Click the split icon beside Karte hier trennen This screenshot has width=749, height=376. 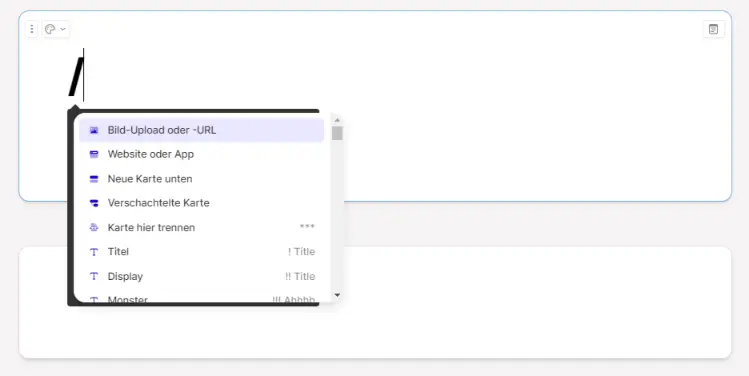pyautogui.click(x=94, y=227)
